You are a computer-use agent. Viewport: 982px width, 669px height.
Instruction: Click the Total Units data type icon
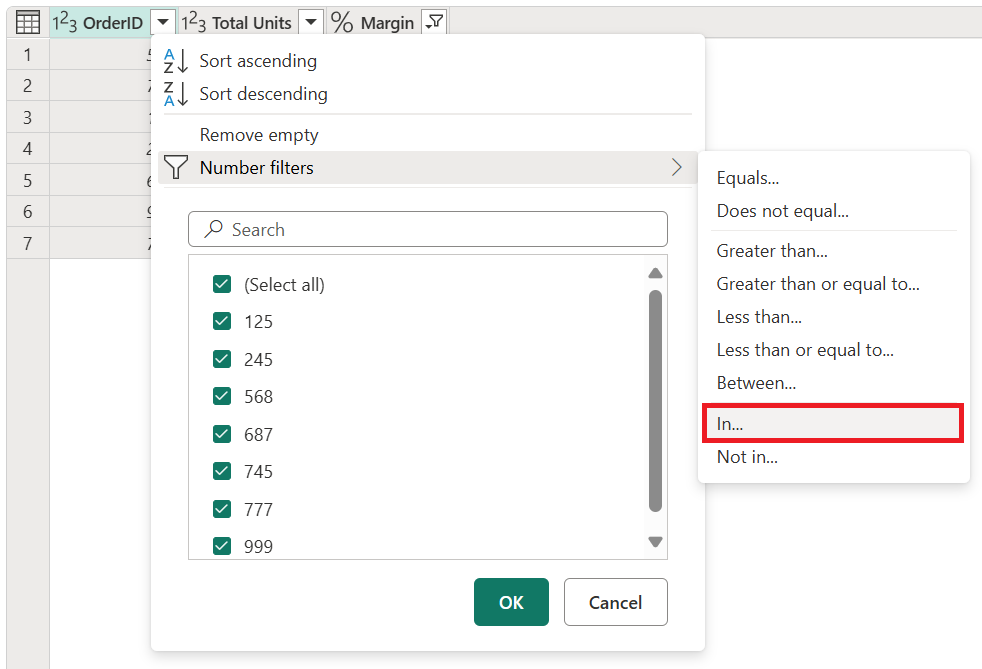click(194, 22)
